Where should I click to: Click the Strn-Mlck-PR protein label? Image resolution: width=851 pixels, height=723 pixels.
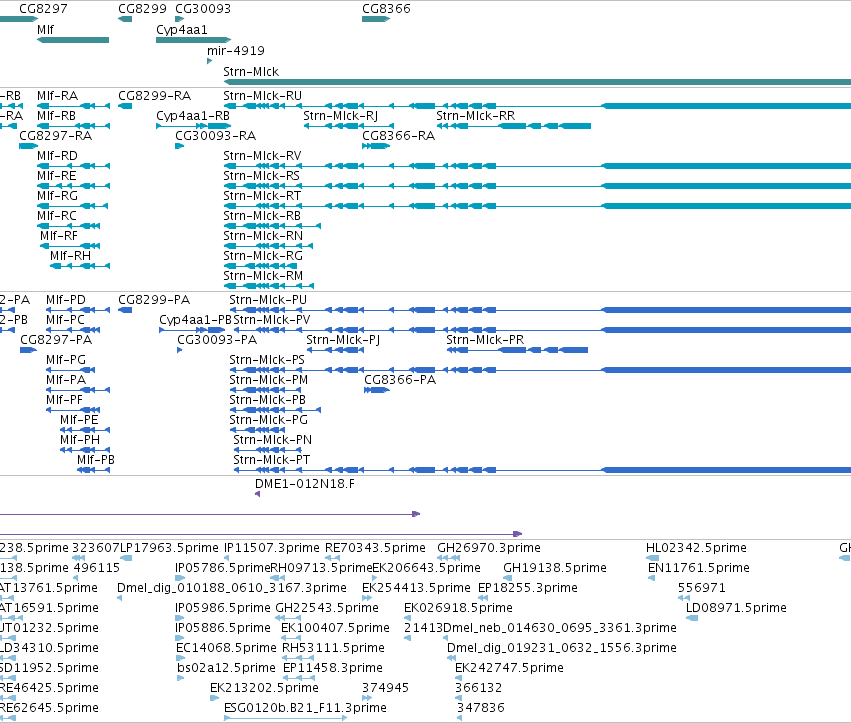coord(485,340)
